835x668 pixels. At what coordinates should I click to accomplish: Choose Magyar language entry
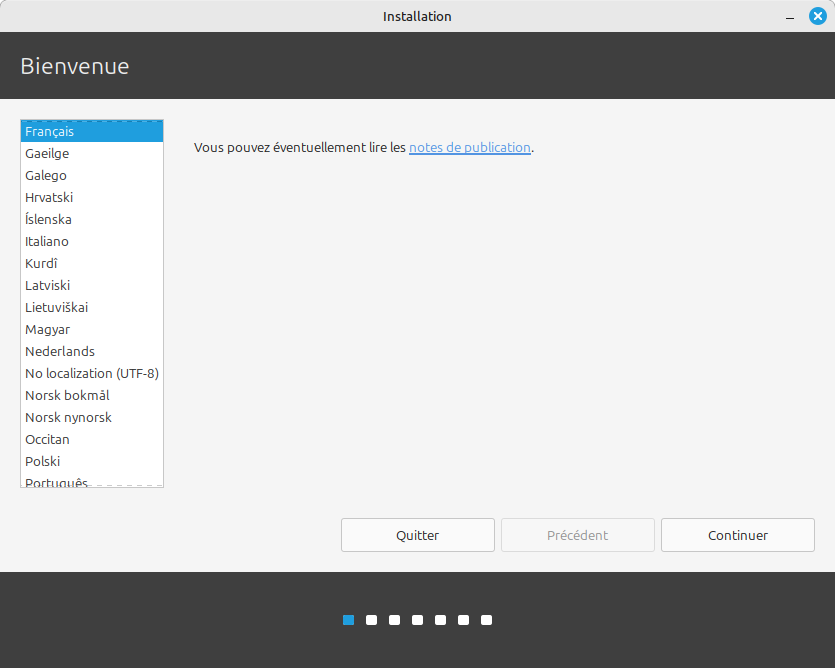[x=92, y=330]
